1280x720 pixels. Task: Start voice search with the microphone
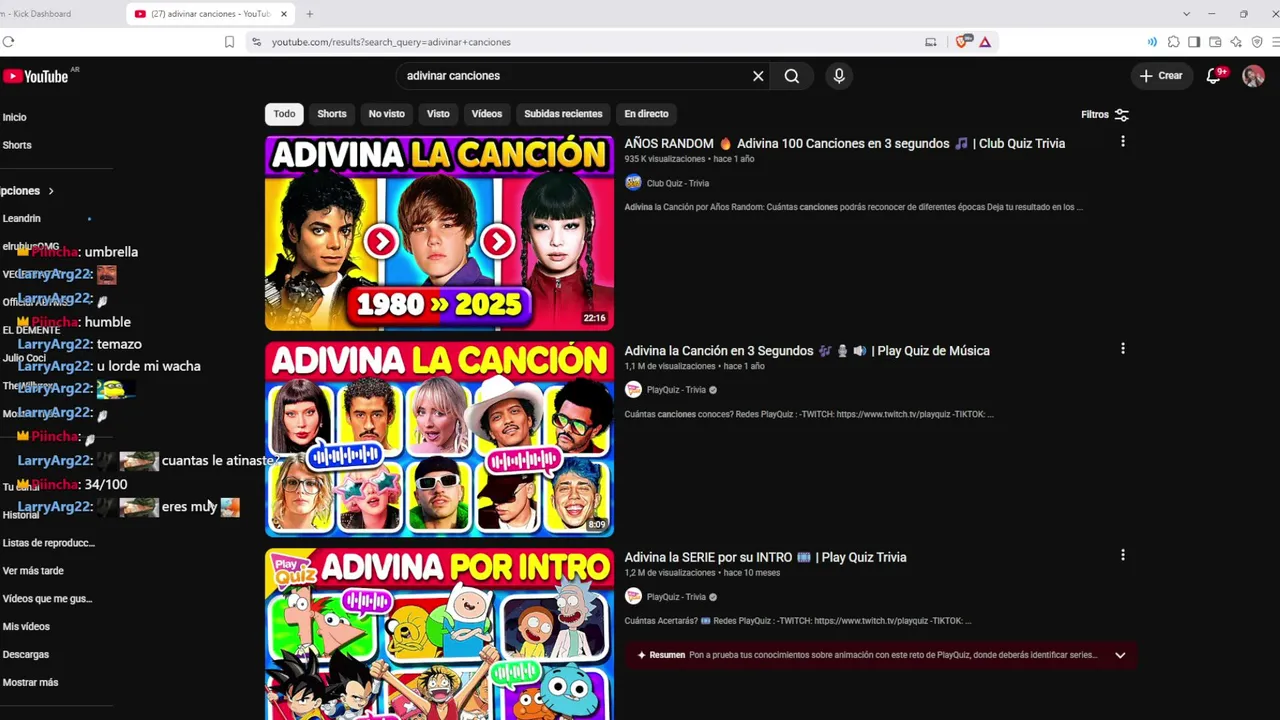coord(839,76)
